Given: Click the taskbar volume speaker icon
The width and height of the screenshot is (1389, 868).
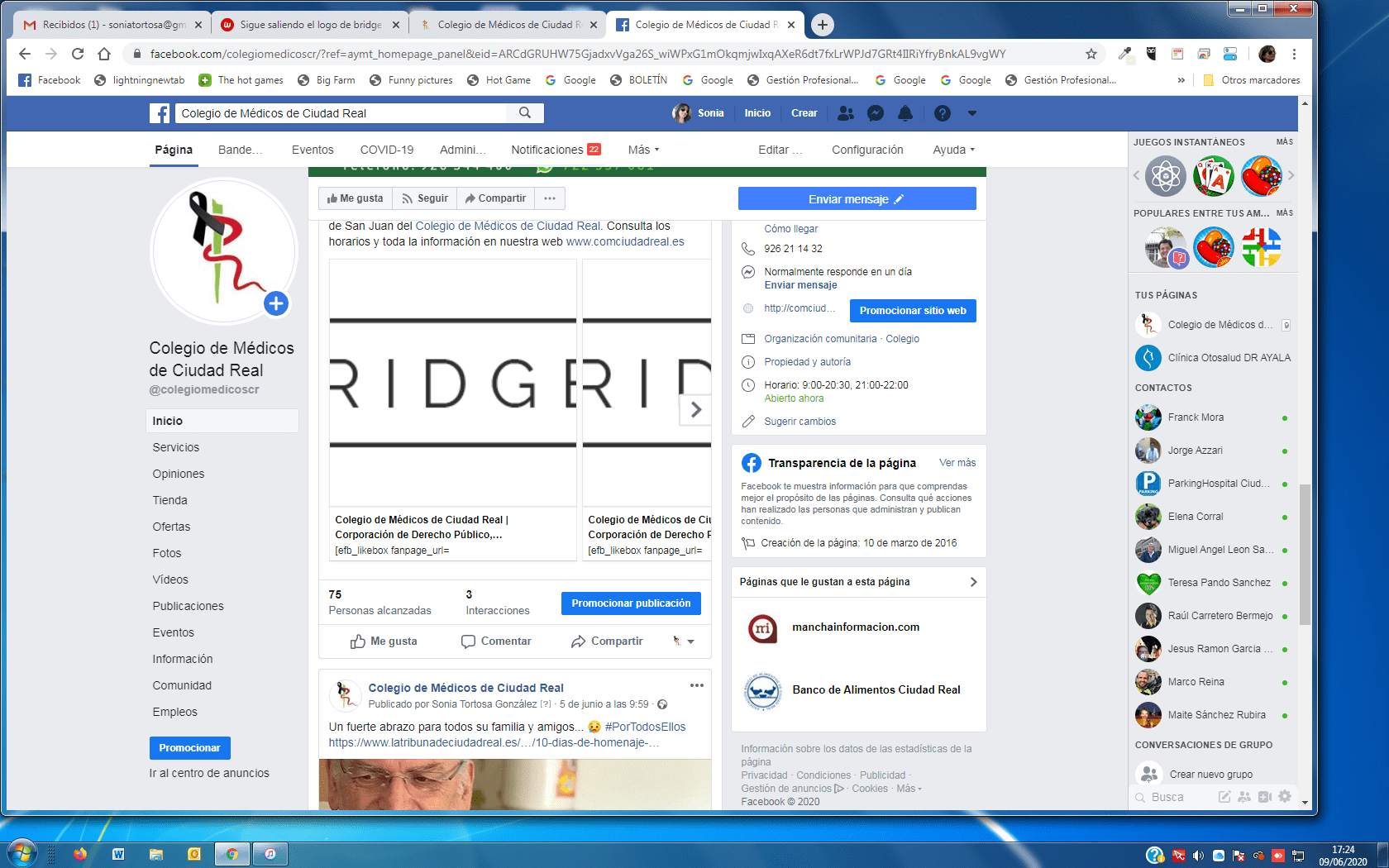Looking at the screenshot, I should pos(1198,856).
